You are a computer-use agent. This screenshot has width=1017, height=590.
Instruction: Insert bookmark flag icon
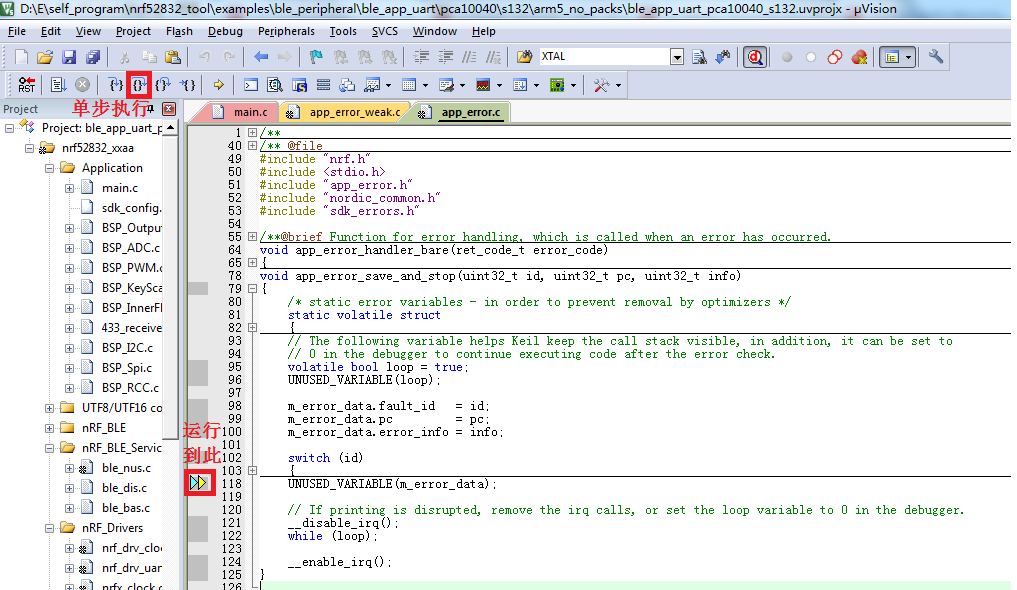[316, 57]
